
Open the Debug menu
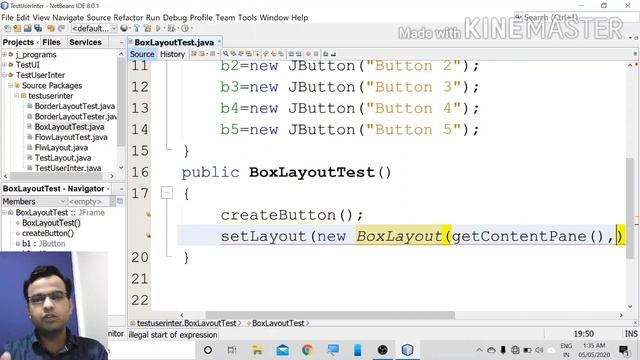point(175,18)
